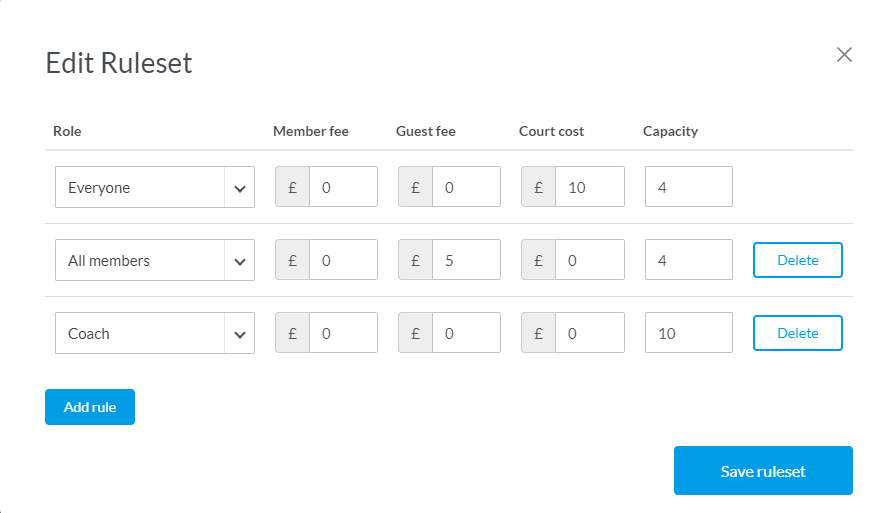This screenshot has width=894, height=513.
Task: Close the Edit Ruleset dialog
Action: click(844, 55)
